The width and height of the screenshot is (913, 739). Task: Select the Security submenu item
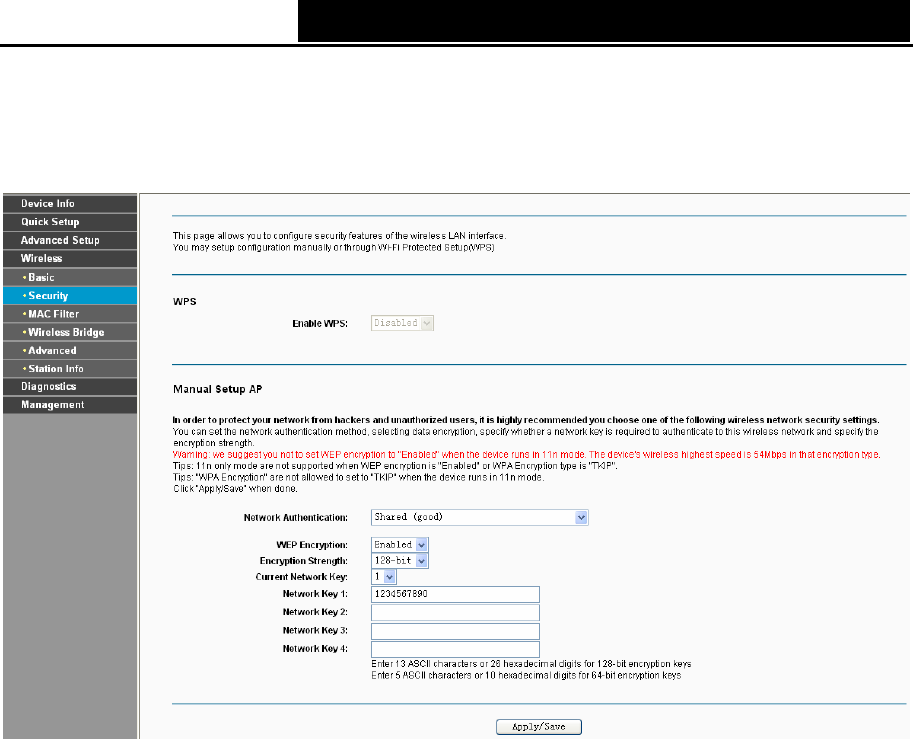pos(70,295)
